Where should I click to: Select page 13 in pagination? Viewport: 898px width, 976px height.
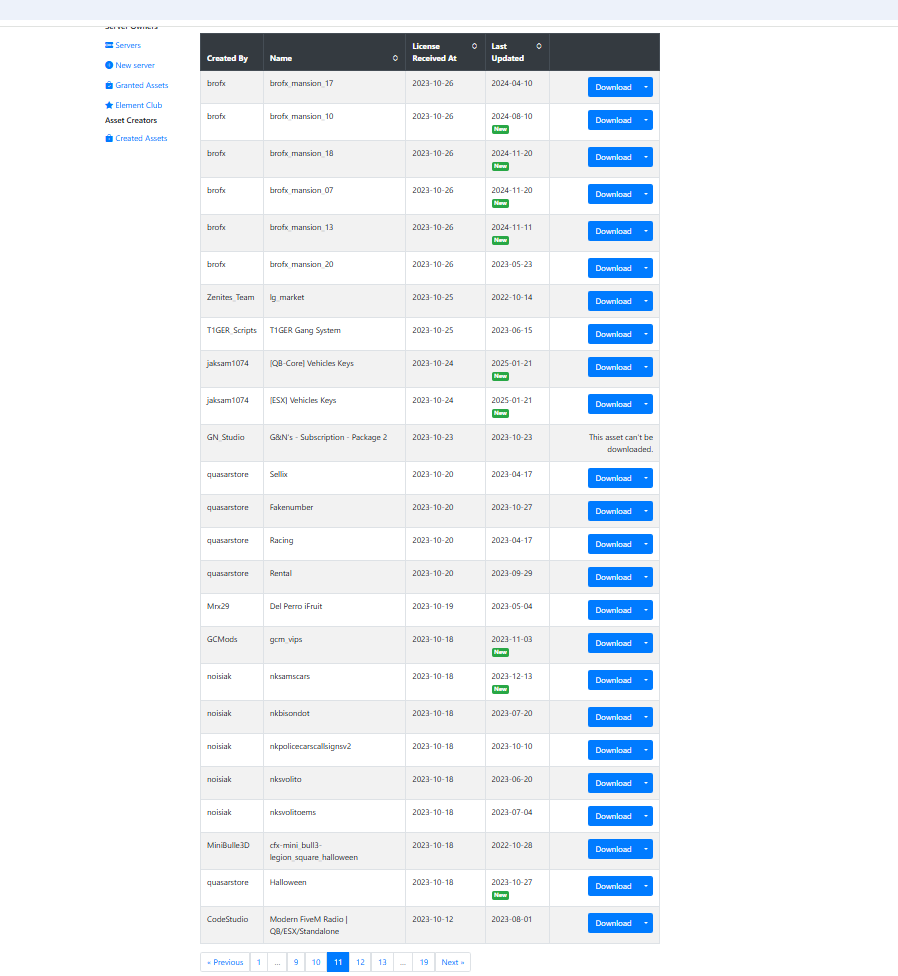(382, 962)
